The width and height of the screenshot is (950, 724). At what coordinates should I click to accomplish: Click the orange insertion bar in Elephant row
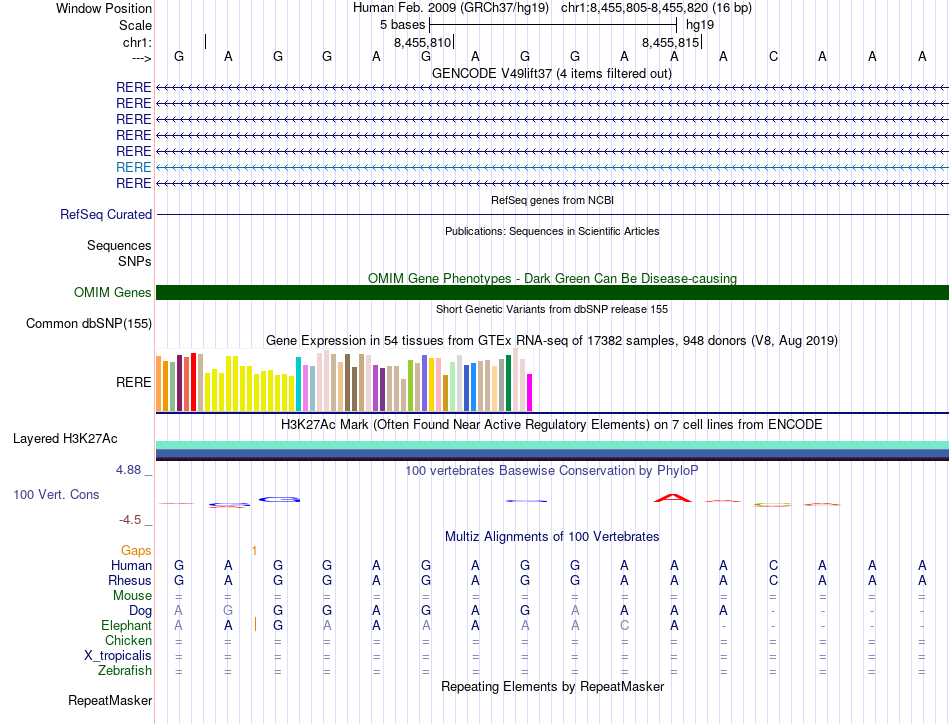[x=255, y=624]
